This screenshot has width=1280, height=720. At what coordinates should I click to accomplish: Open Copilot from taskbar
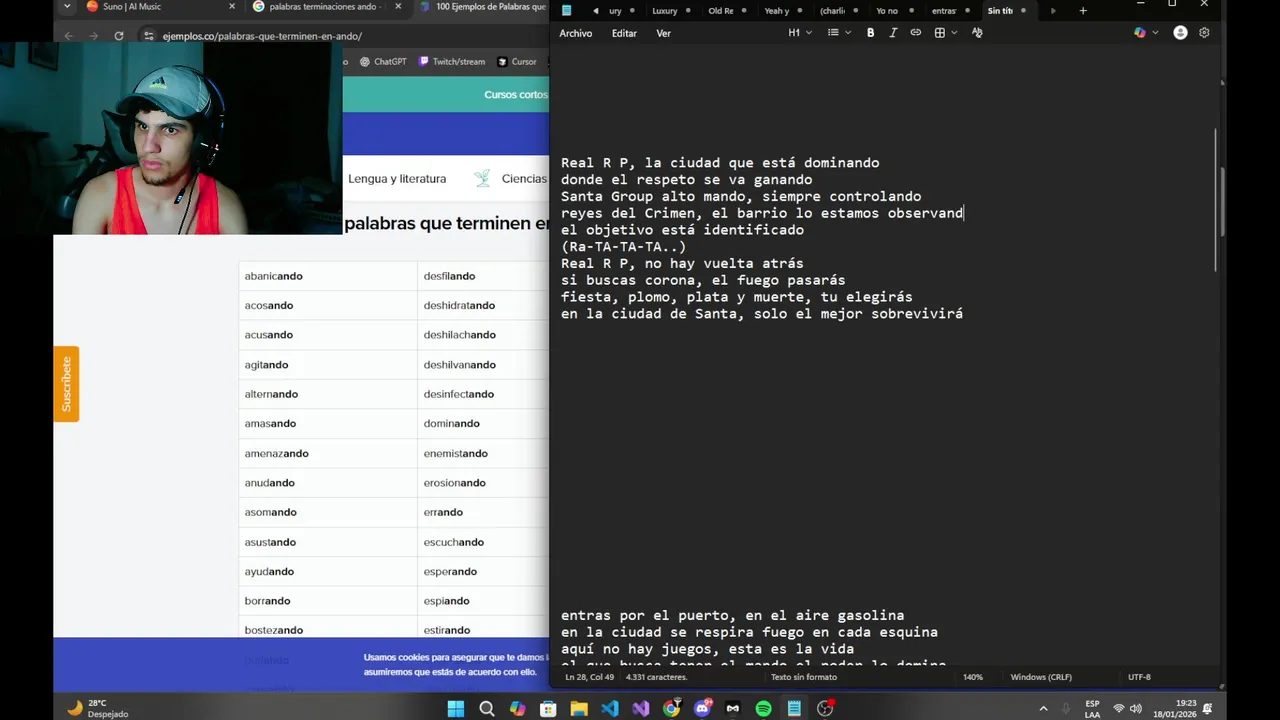coord(517,709)
